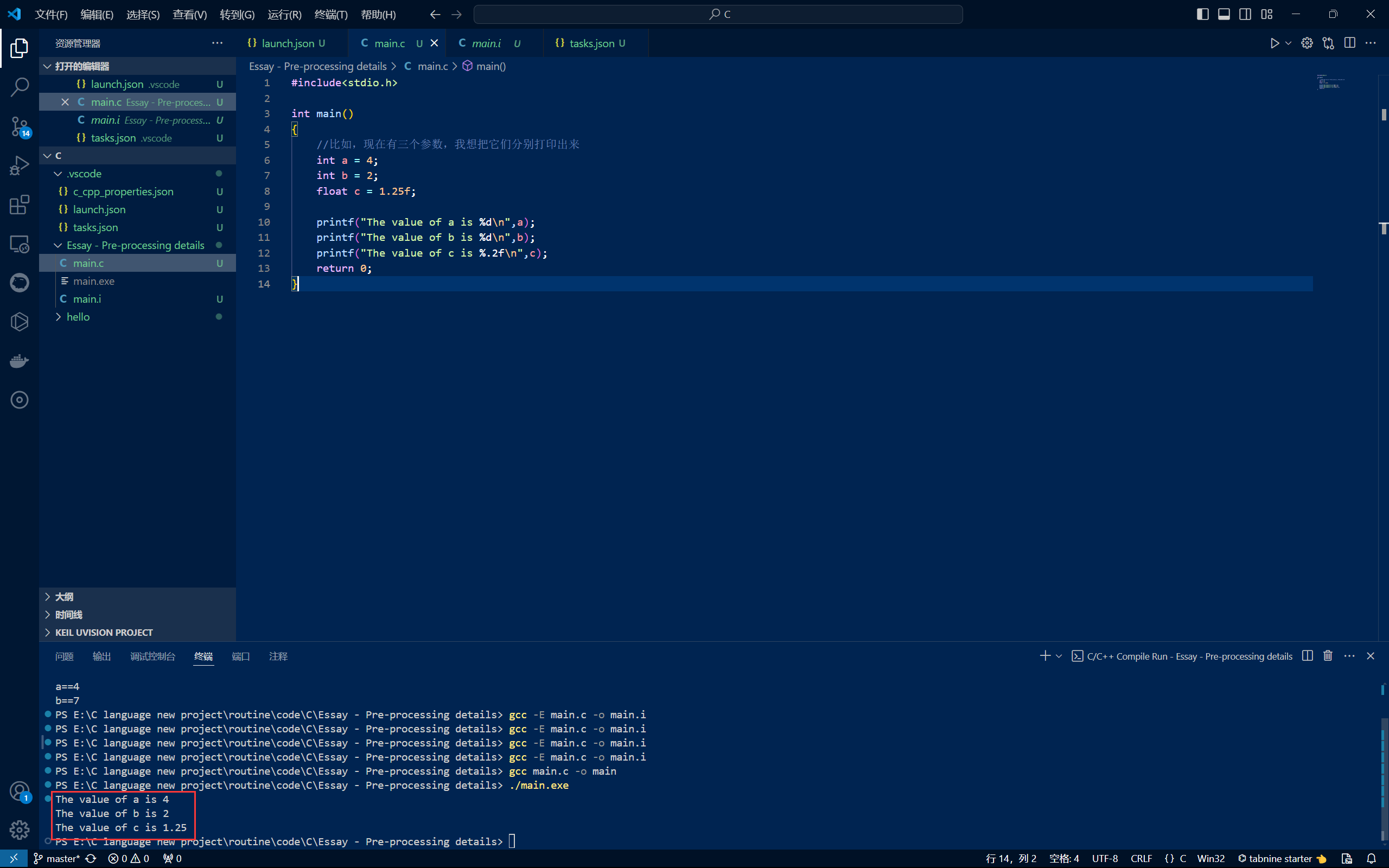
Task: Click the master* branch in status bar
Action: tap(57, 858)
